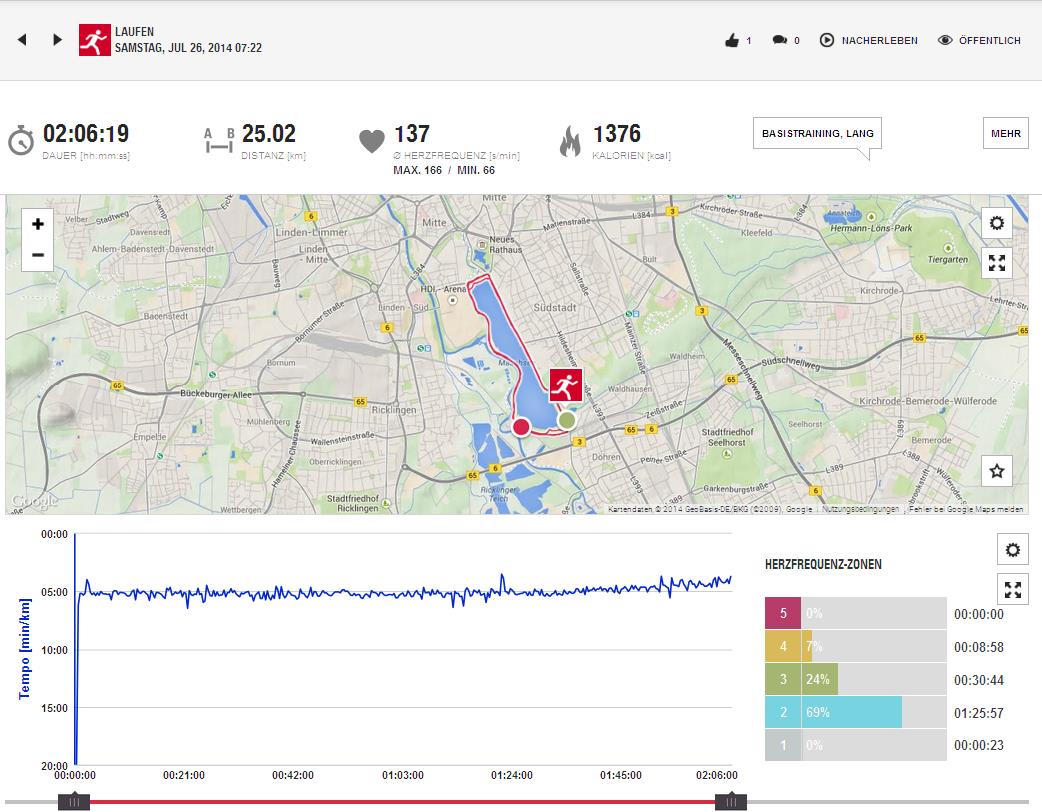The height and width of the screenshot is (812, 1042).
Task: Click the left timeline range slider handle
Action: [74, 801]
